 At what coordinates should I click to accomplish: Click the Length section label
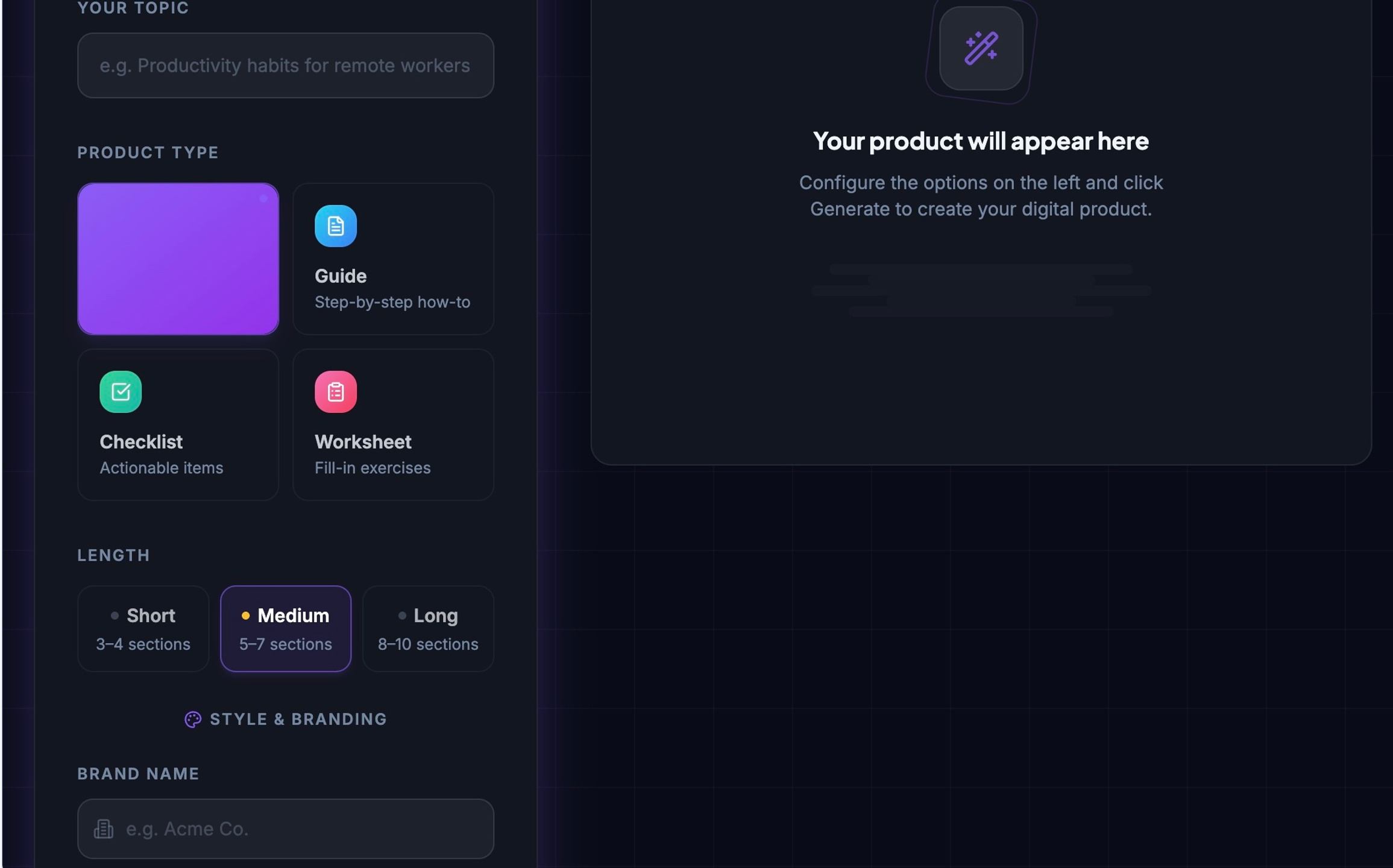tap(114, 555)
